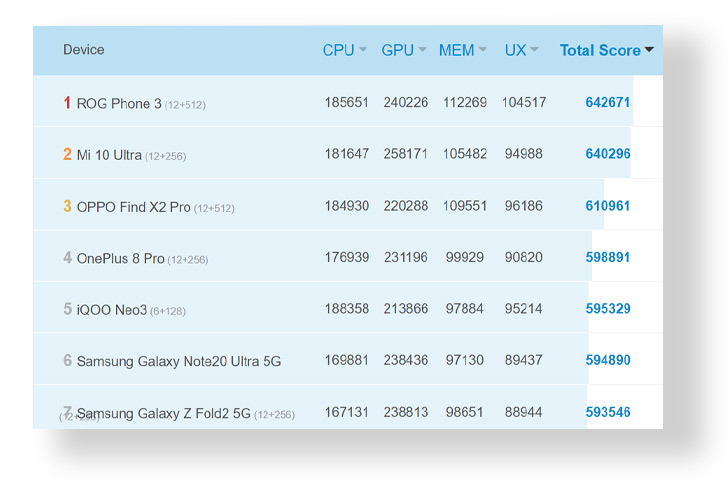Click OPPO Find X2 Pro GPU score 220288
Image resolution: width=728 pixels, height=494 pixels.
tap(405, 206)
